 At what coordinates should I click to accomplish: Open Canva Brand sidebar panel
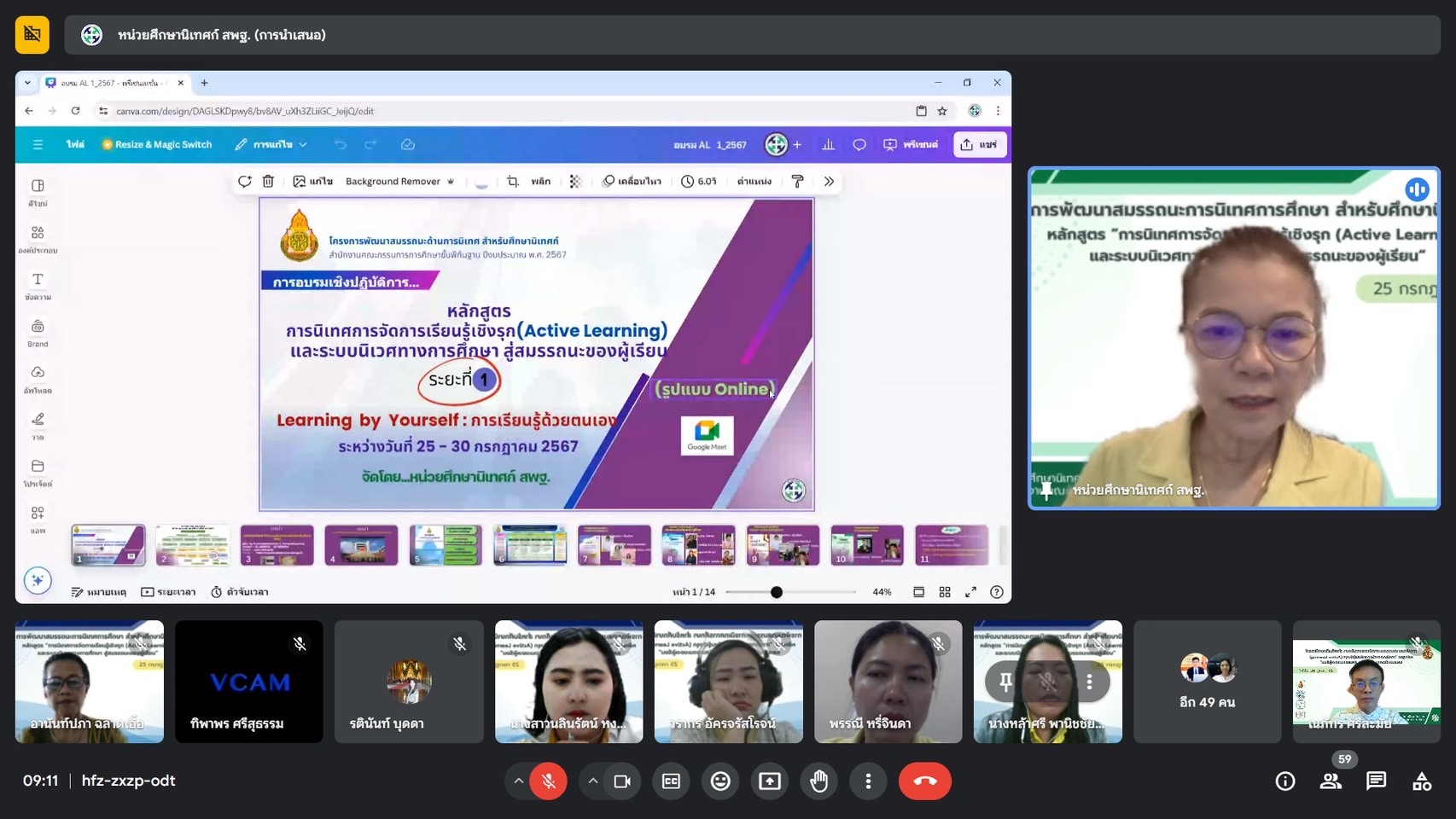38,334
